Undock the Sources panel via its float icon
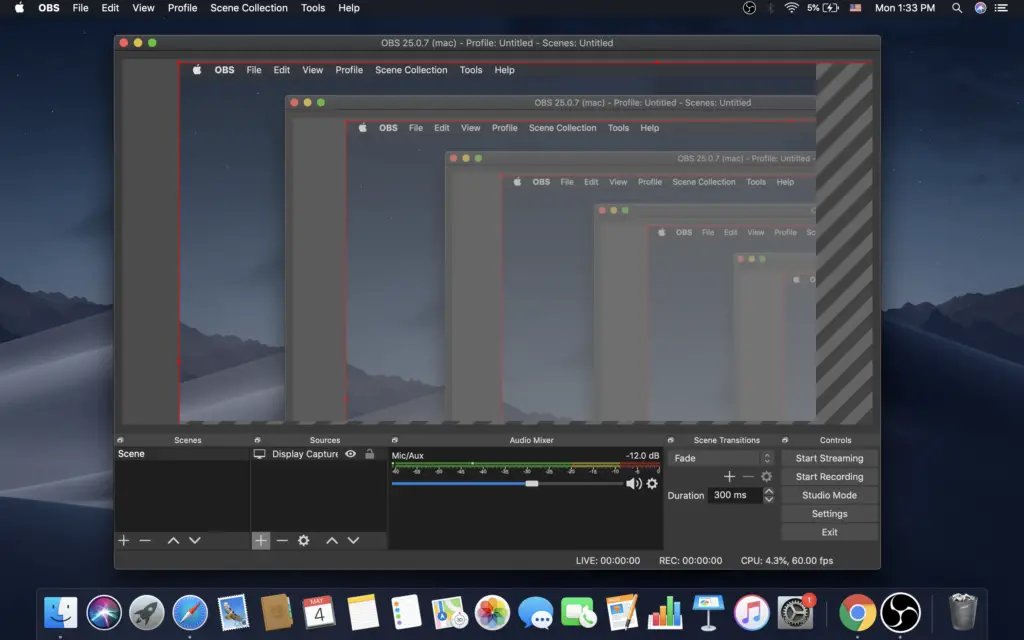This screenshot has width=1024, height=640. pyautogui.click(x=257, y=440)
